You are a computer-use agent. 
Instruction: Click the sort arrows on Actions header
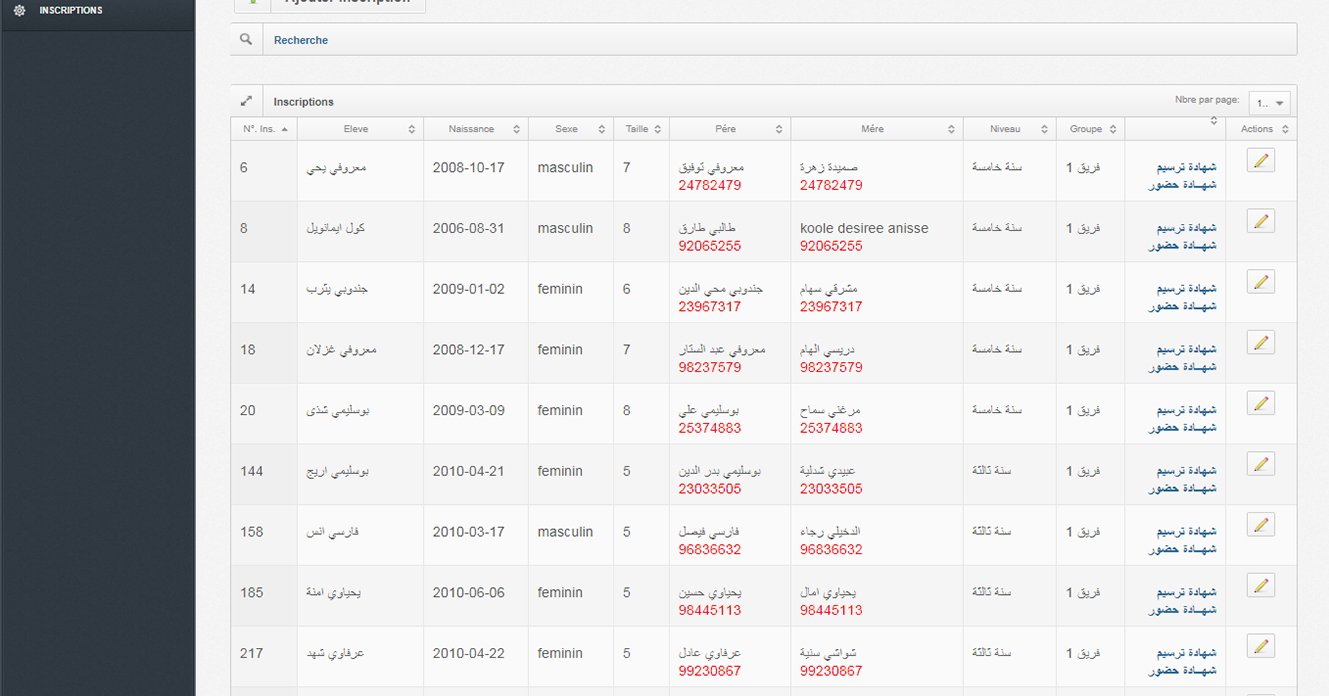pyautogui.click(x=1285, y=129)
